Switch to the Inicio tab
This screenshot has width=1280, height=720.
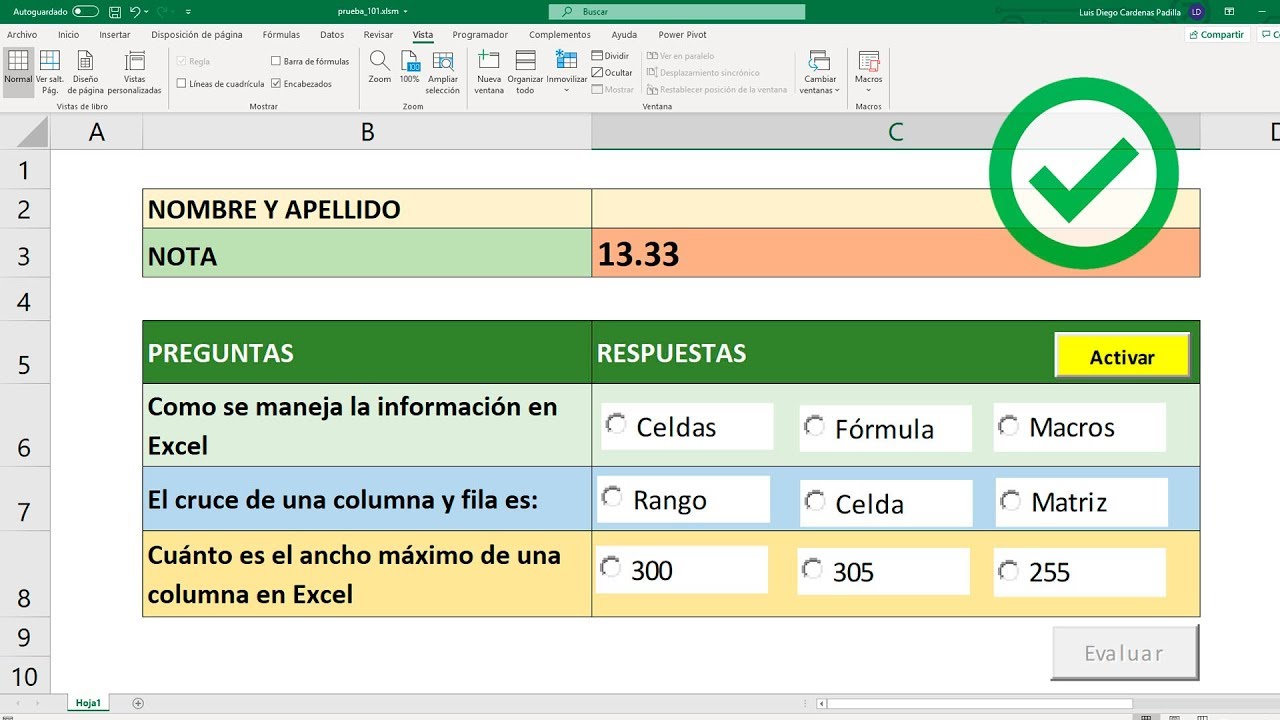click(x=68, y=34)
